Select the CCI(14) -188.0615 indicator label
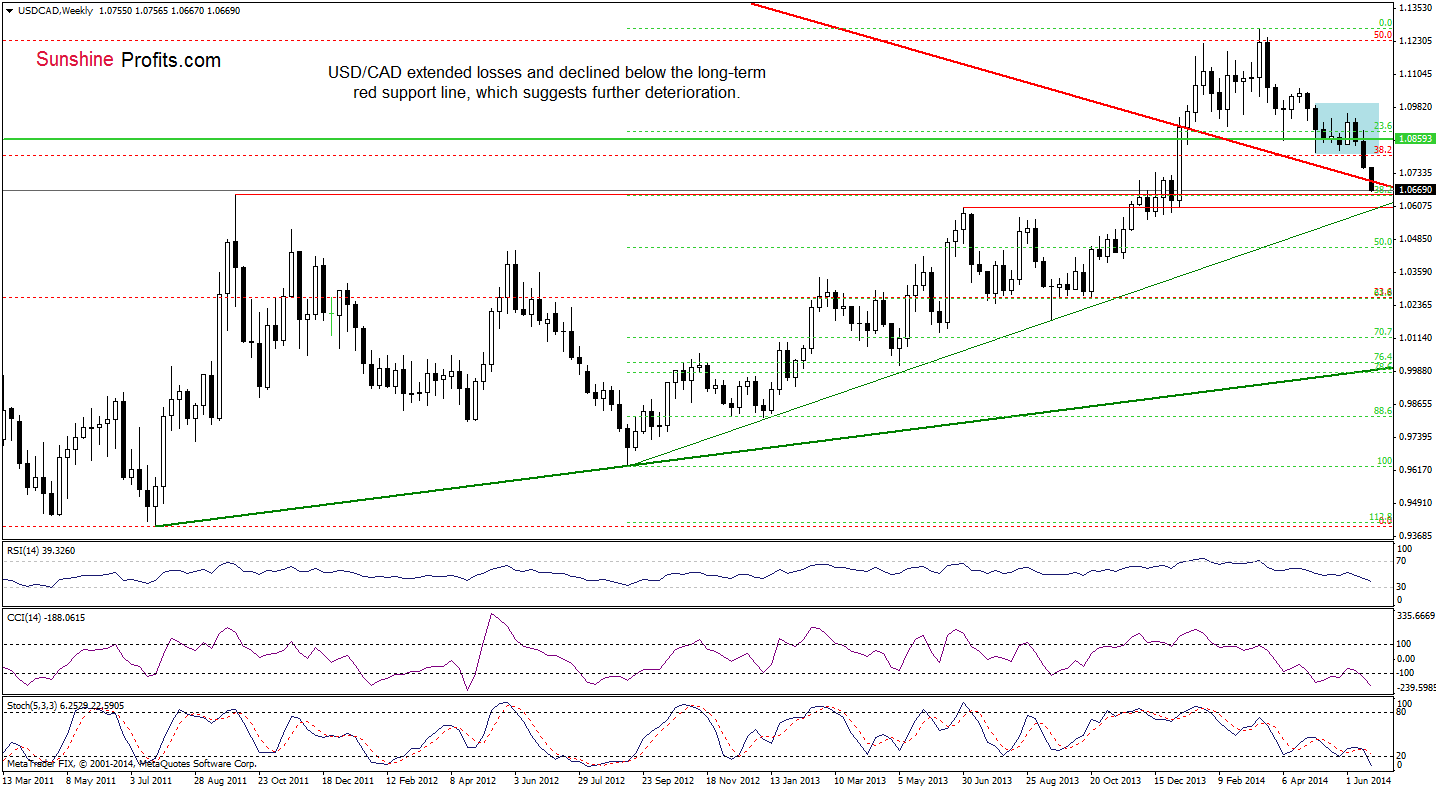 pos(44,617)
